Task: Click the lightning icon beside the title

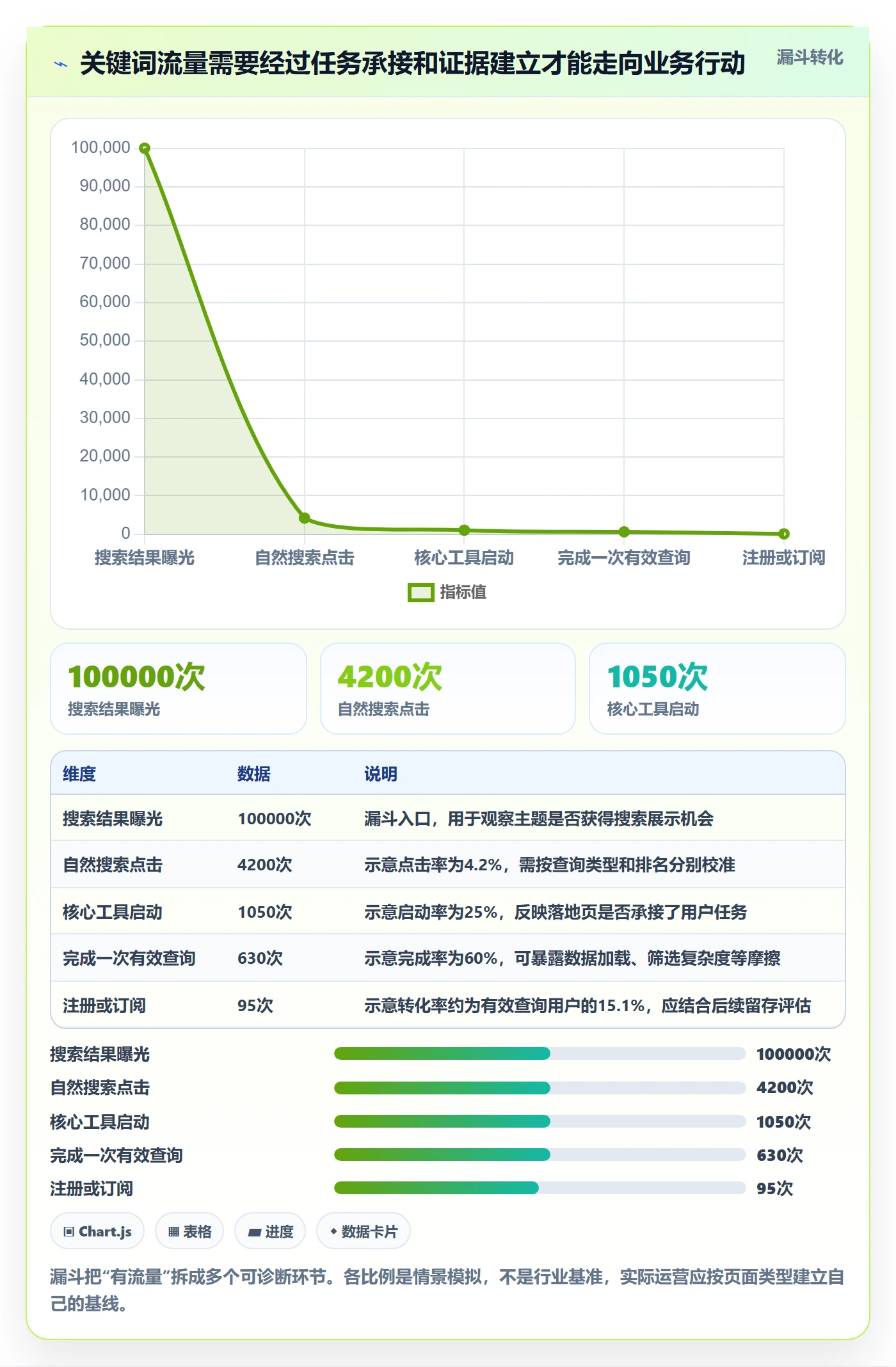Action: (x=61, y=64)
